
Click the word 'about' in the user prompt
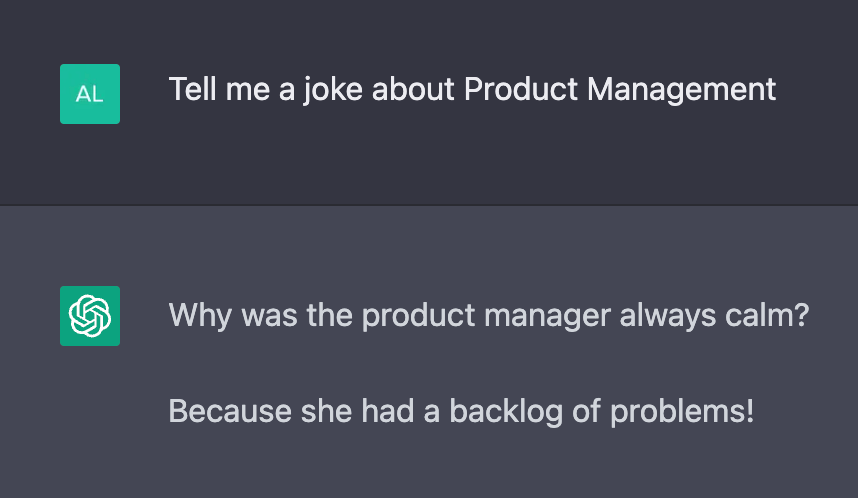(413, 89)
